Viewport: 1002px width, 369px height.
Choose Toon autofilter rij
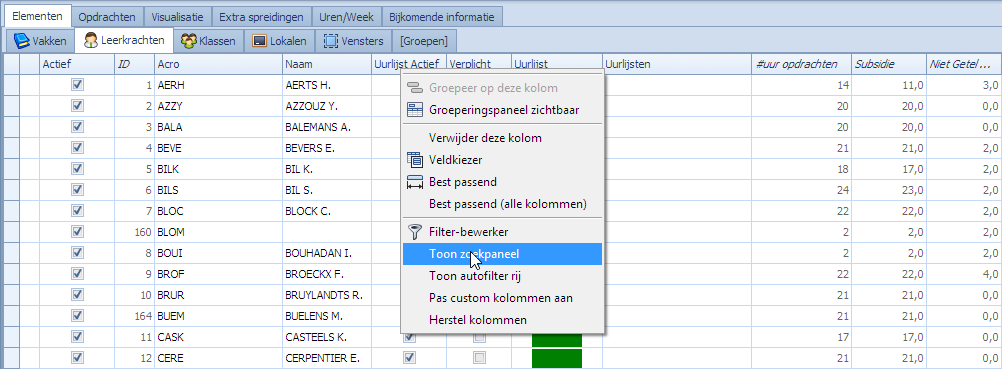point(502,276)
